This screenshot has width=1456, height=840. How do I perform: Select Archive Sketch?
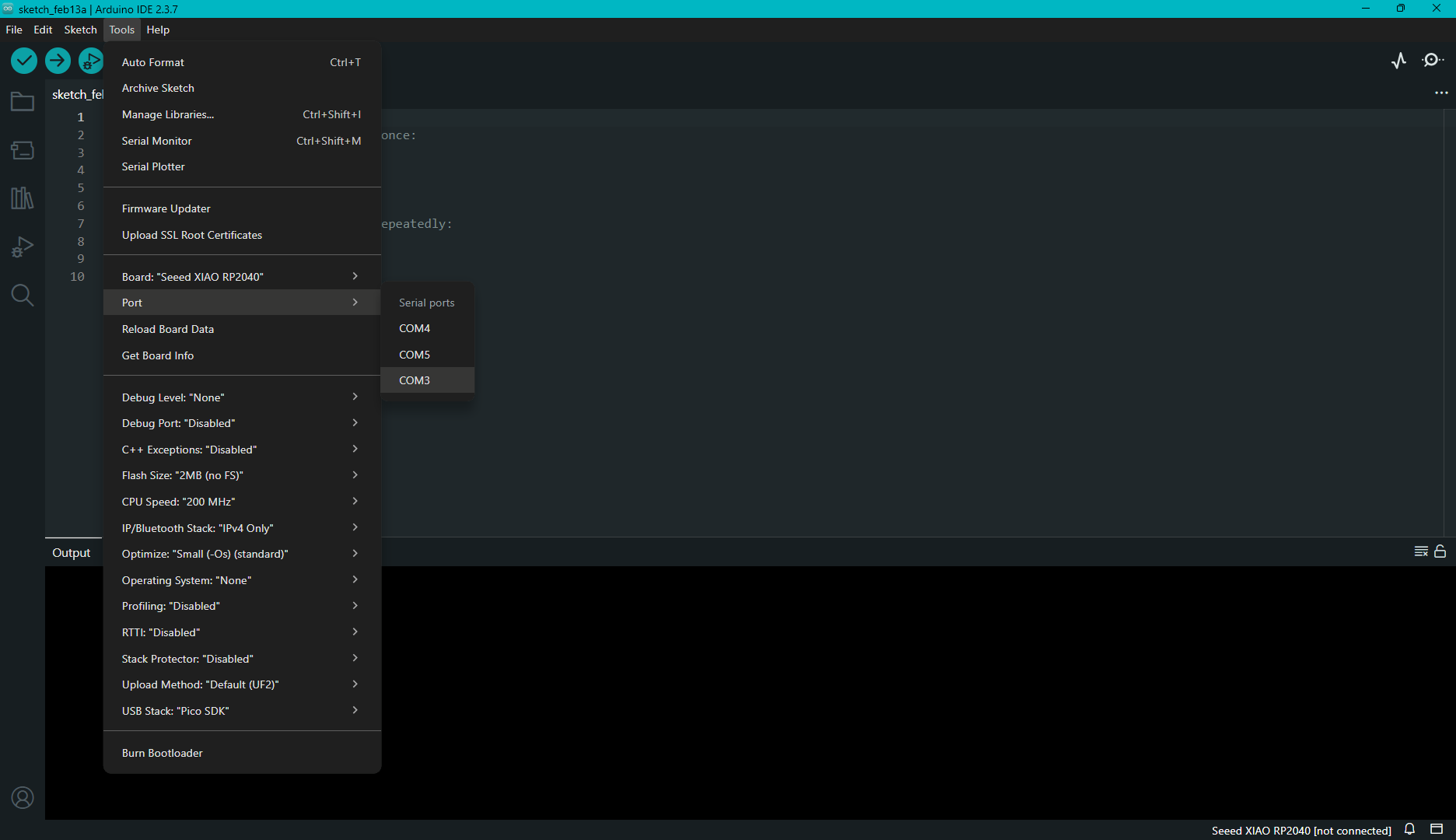point(242,88)
